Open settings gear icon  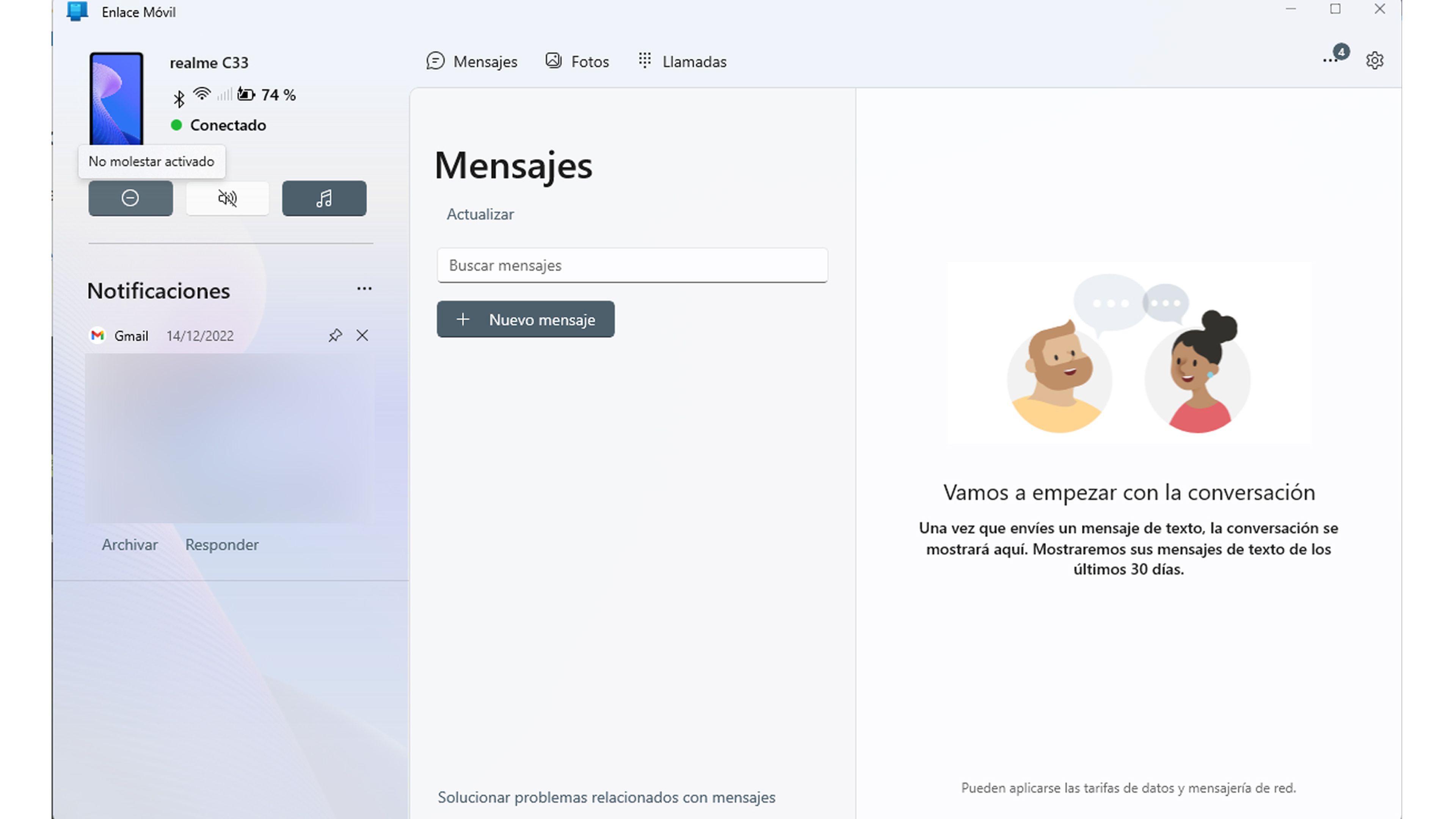[x=1374, y=61]
